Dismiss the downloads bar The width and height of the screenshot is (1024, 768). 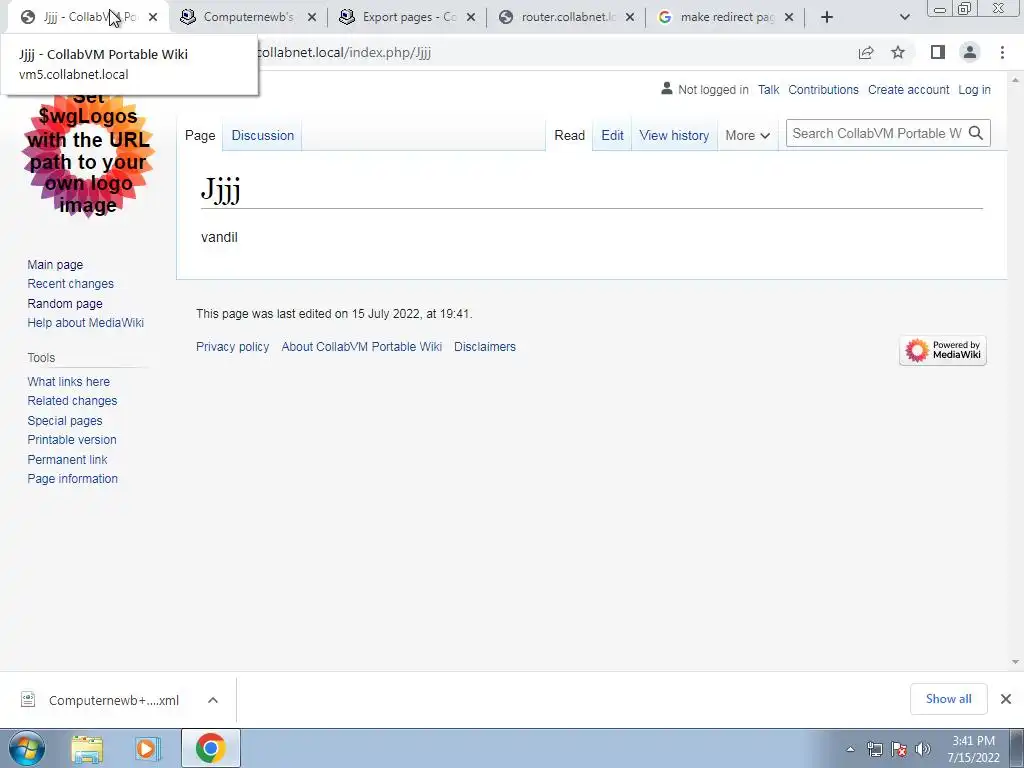1006,699
